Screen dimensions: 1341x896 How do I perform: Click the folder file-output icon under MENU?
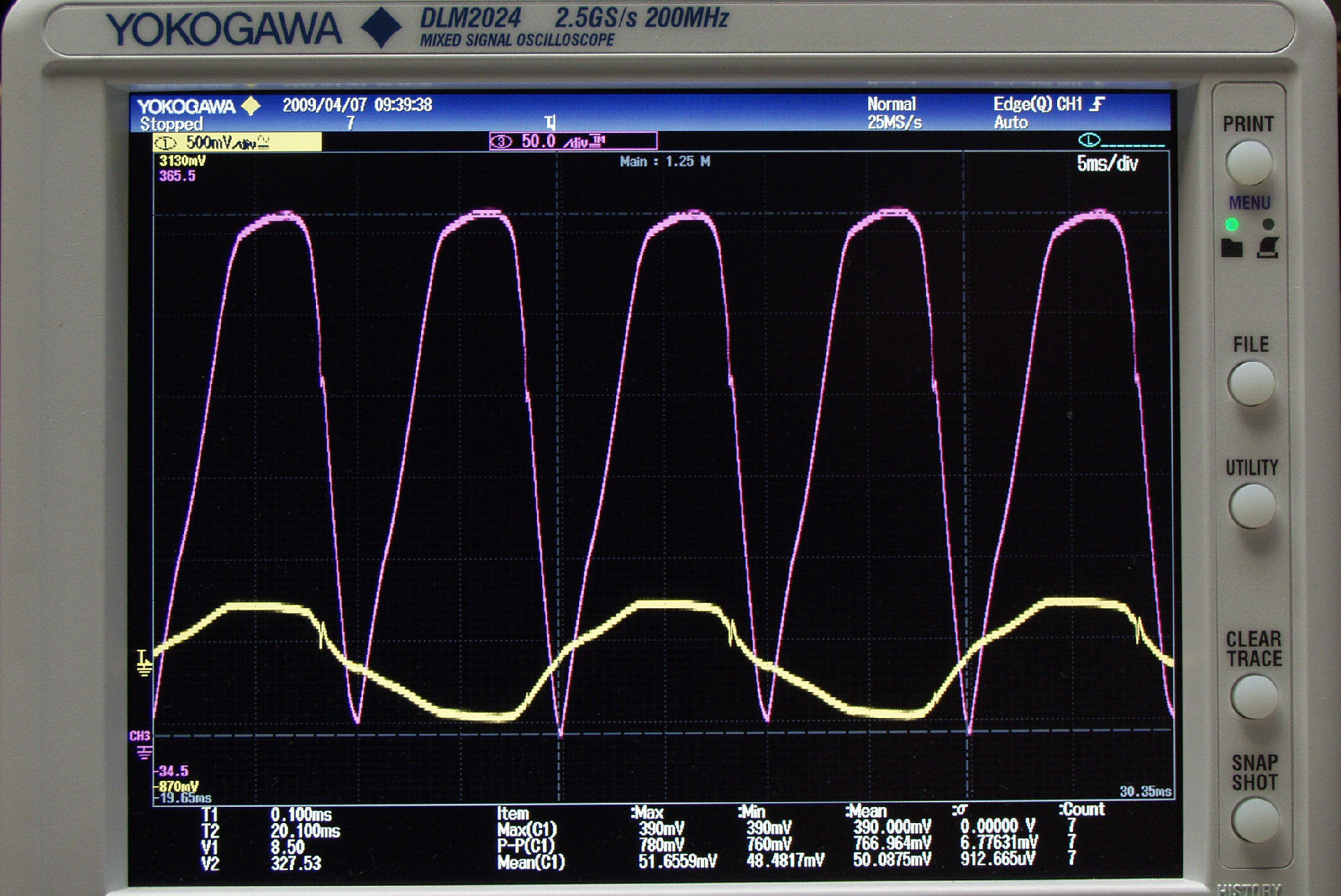(1231, 248)
